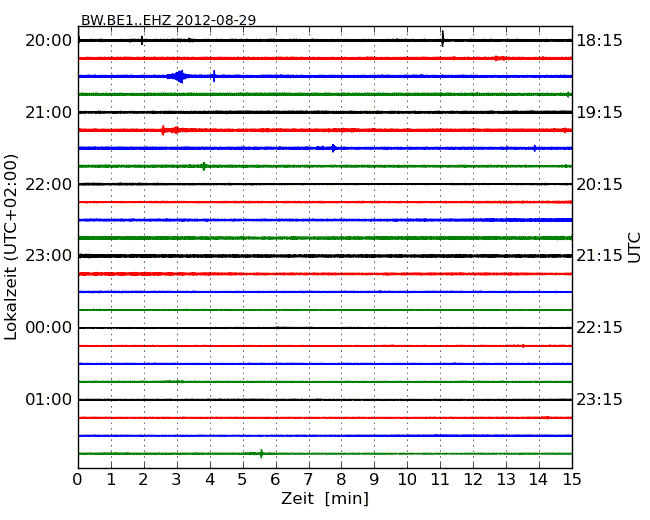The image size is (650, 520).
Task: Click the x-axis tick label 5
Action: 242,479
